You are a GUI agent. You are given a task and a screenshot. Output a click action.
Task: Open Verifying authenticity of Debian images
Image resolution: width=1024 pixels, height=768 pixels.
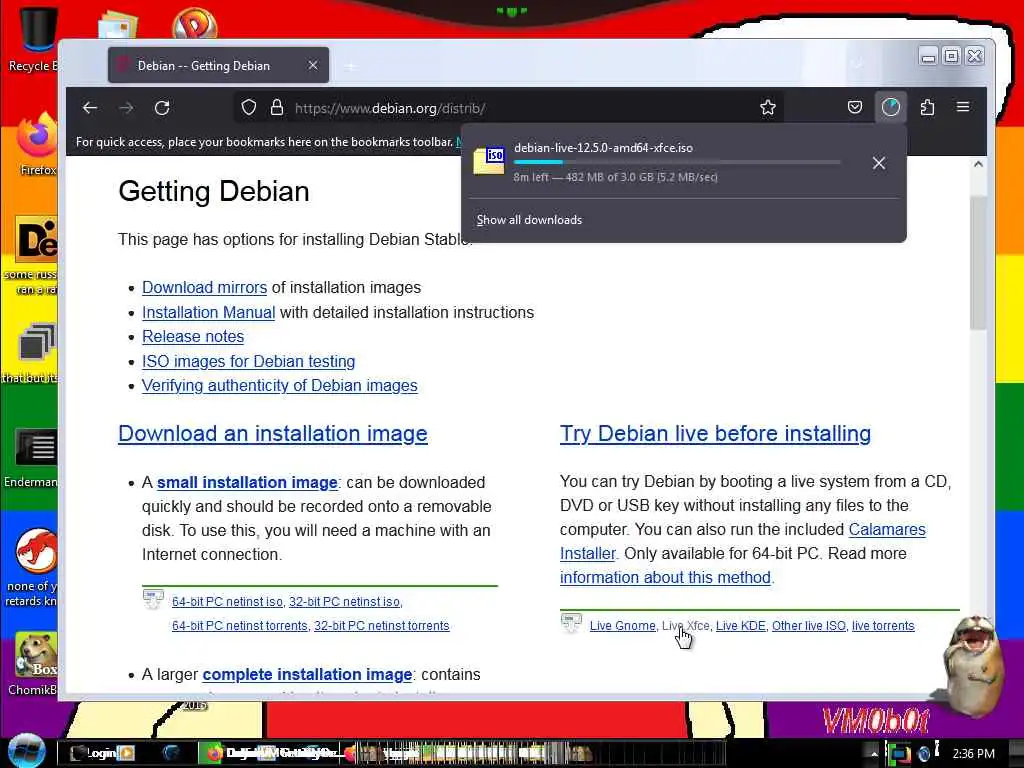tap(280, 385)
